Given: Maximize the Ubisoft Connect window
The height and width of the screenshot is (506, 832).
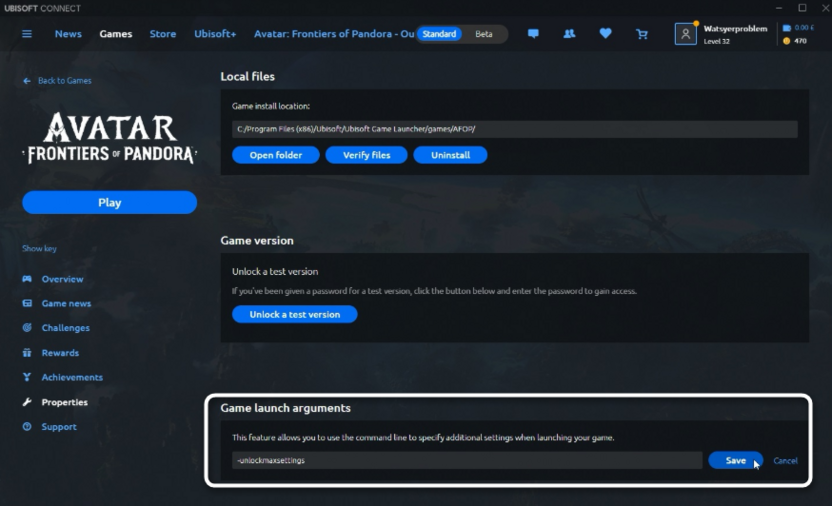Looking at the screenshot, I should pos(802,8).
